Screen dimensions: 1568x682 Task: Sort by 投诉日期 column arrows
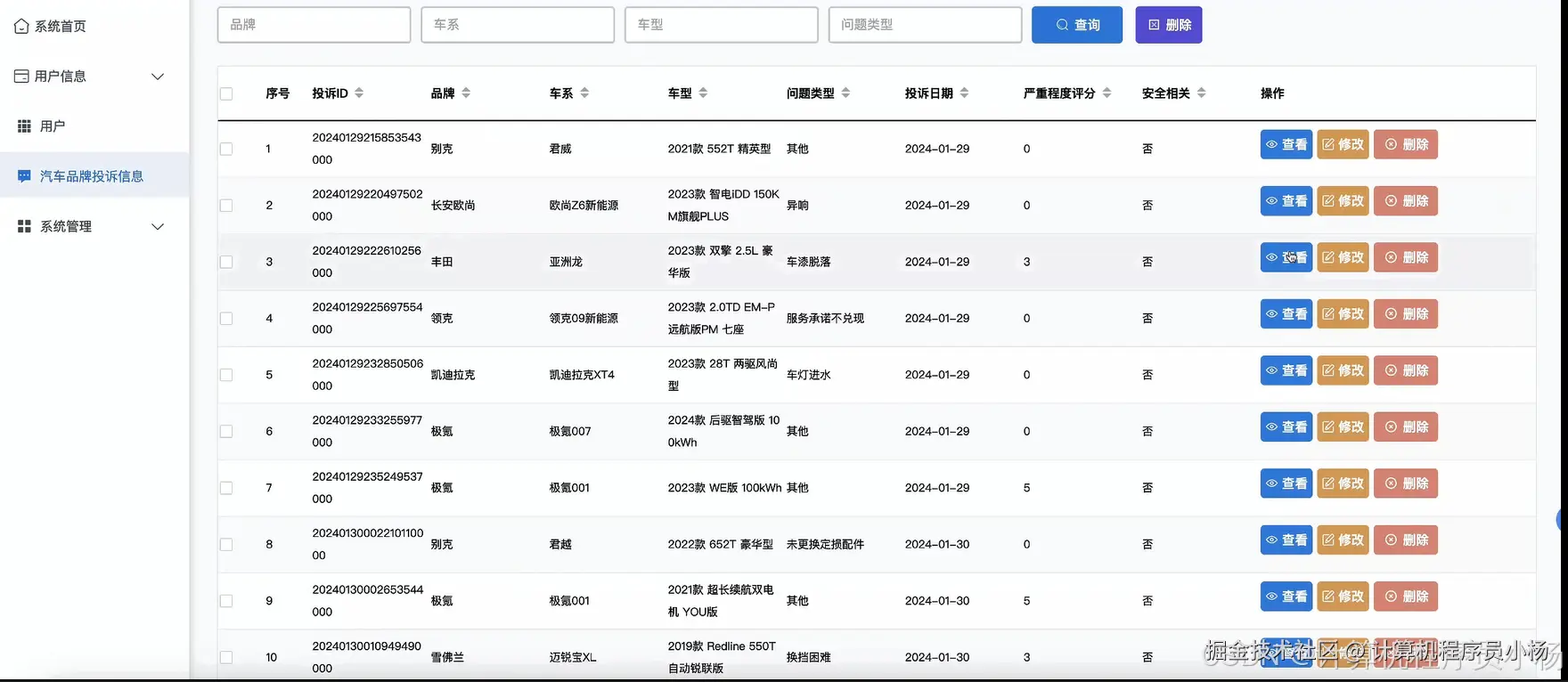click(x=964, y=93)
